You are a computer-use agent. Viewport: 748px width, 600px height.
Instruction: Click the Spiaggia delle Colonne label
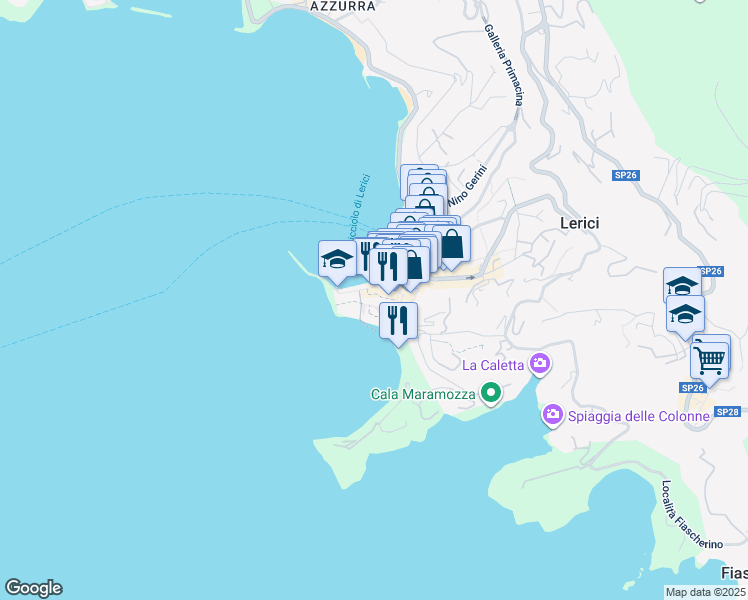(x=639, y=415)
